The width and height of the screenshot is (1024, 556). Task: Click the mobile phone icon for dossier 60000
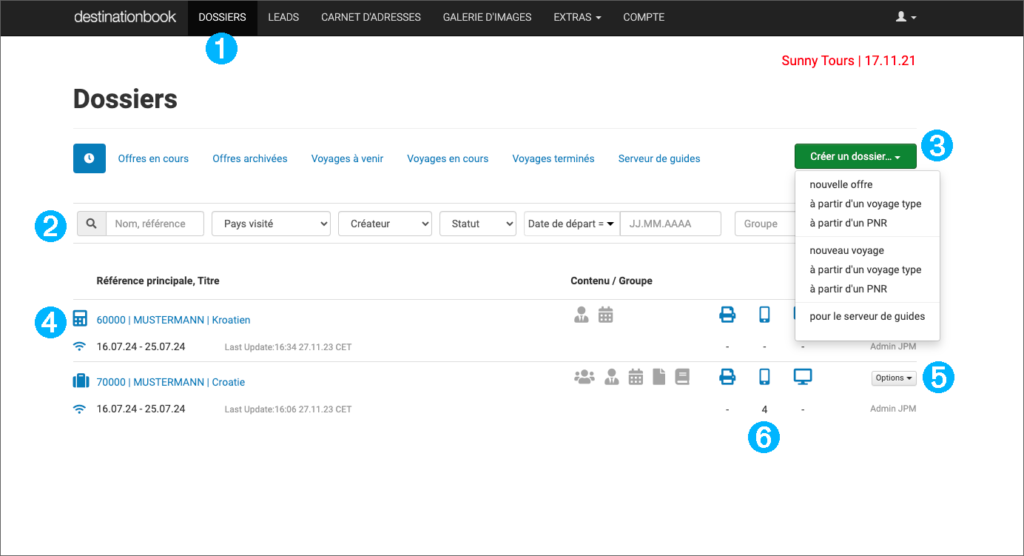[764, 315]
